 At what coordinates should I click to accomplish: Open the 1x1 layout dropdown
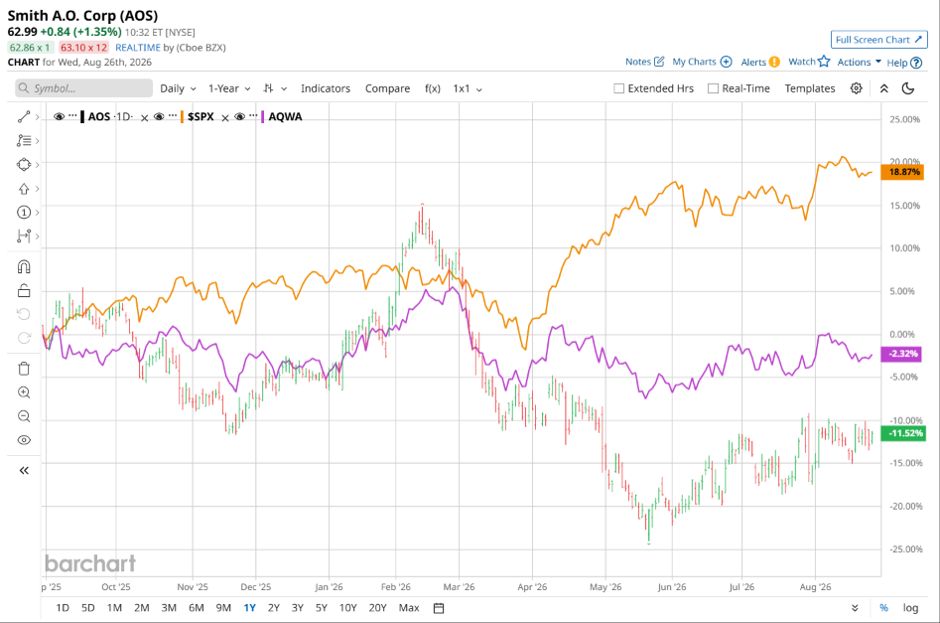pyautogui.click(x=468, y=88)
